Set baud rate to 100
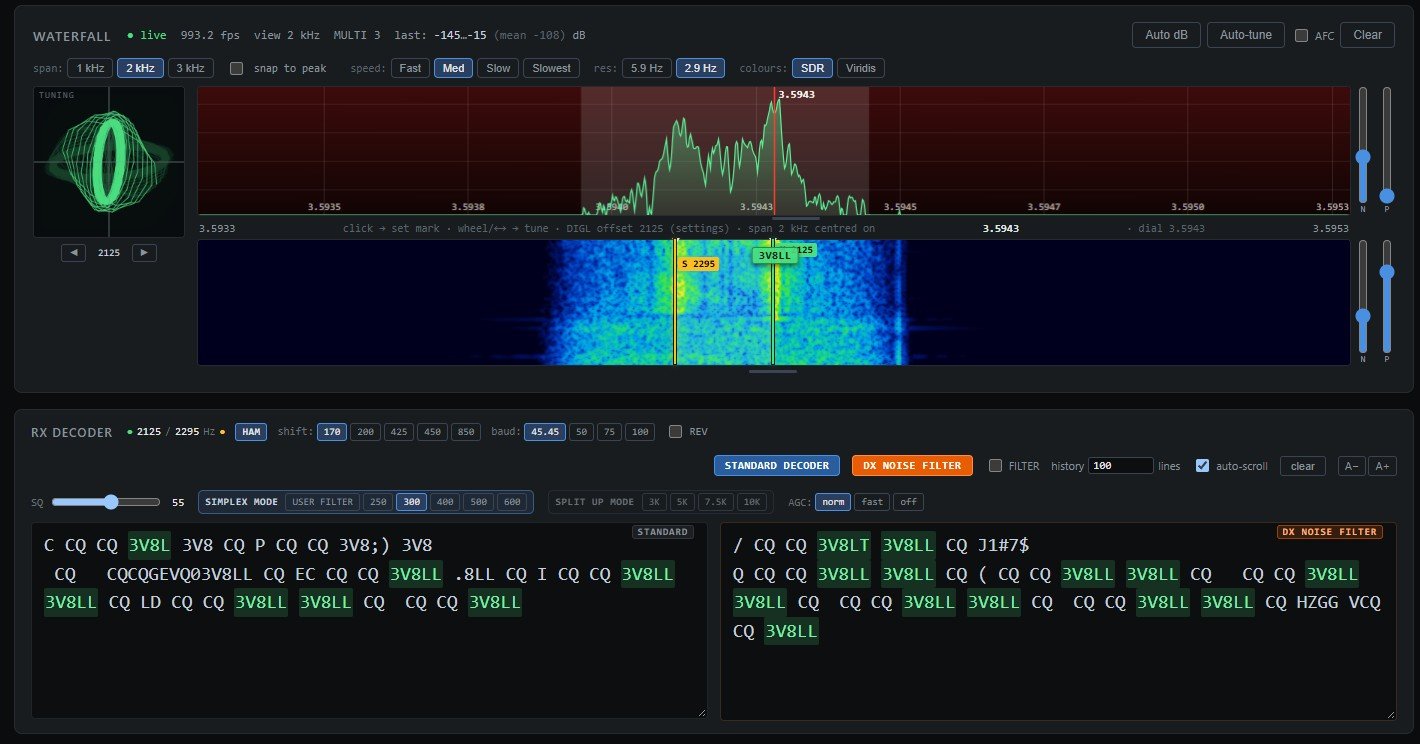The width and height of the screenshot is (1420, 744). (641, 432)
